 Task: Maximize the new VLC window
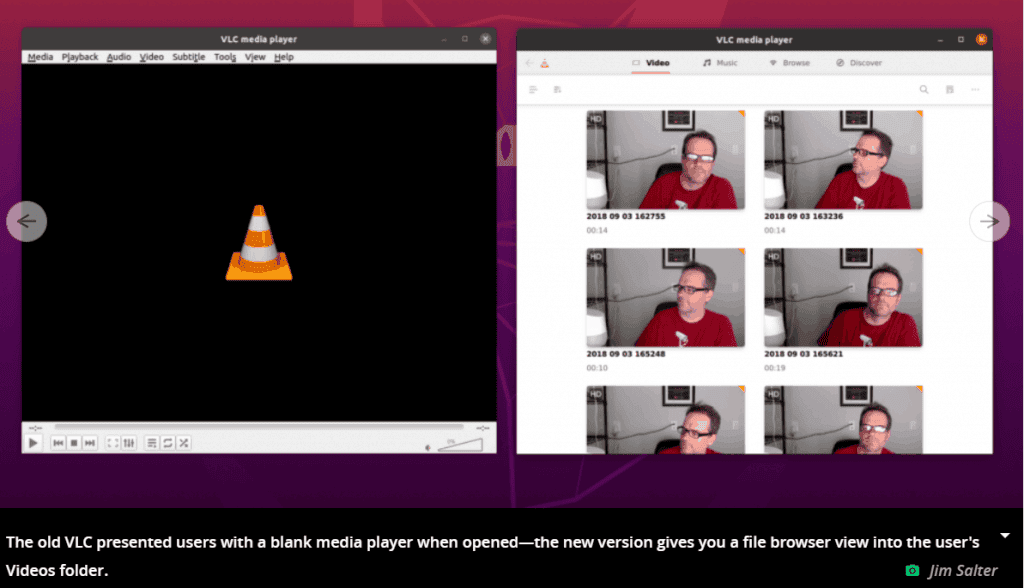click(x=961, y=40)
